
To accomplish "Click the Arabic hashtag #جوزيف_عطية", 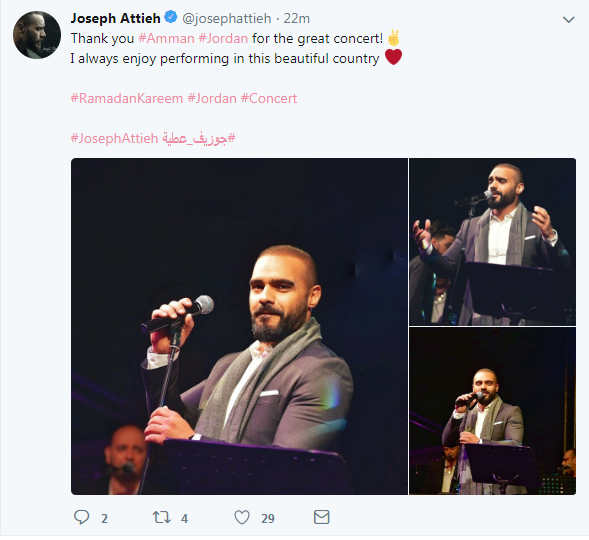I will pos(199,138).
